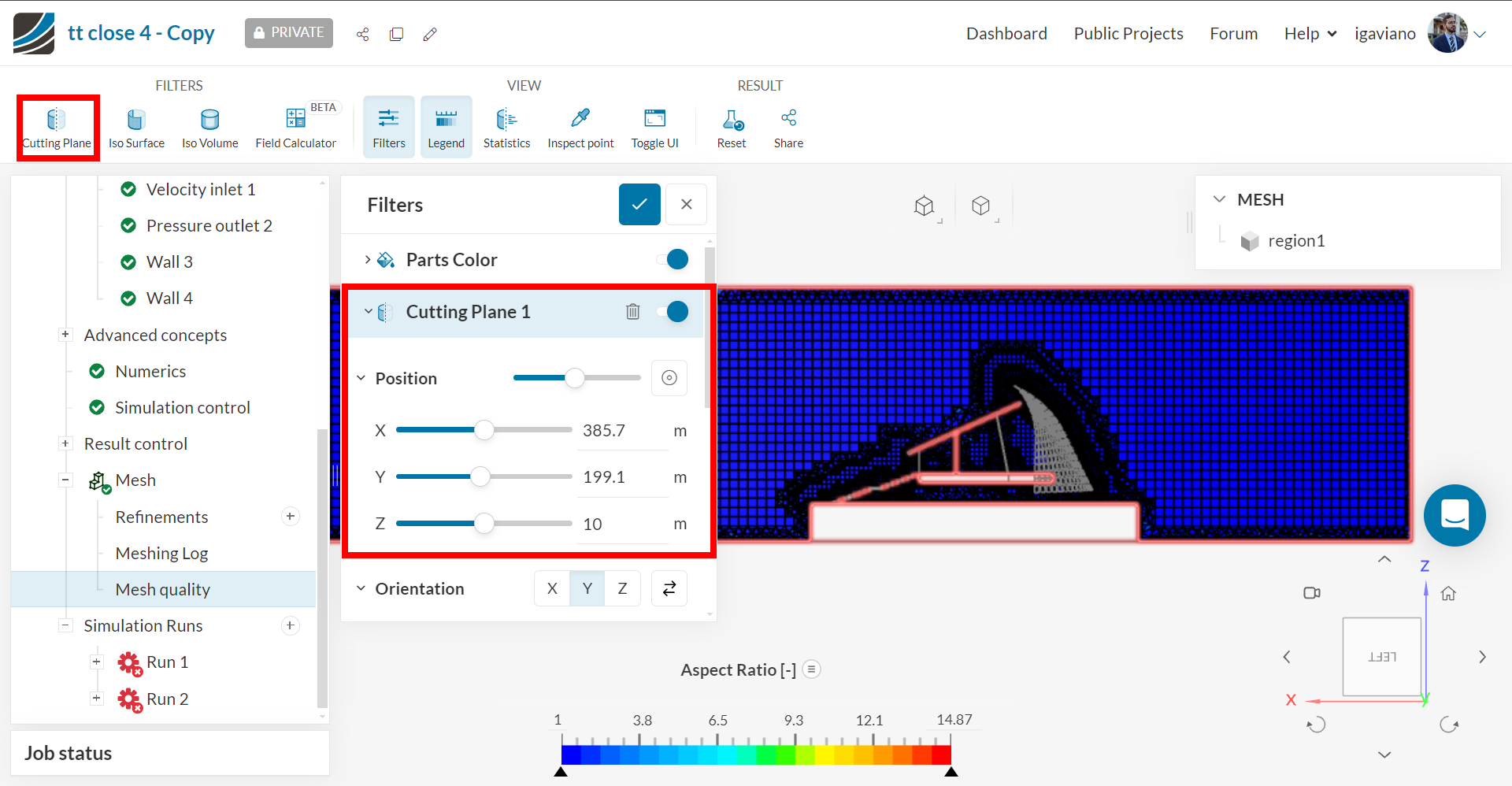Select the Cutting Plane filter tool
The height and width of the screenshot is (786, 1512).
tap(57, 126)
